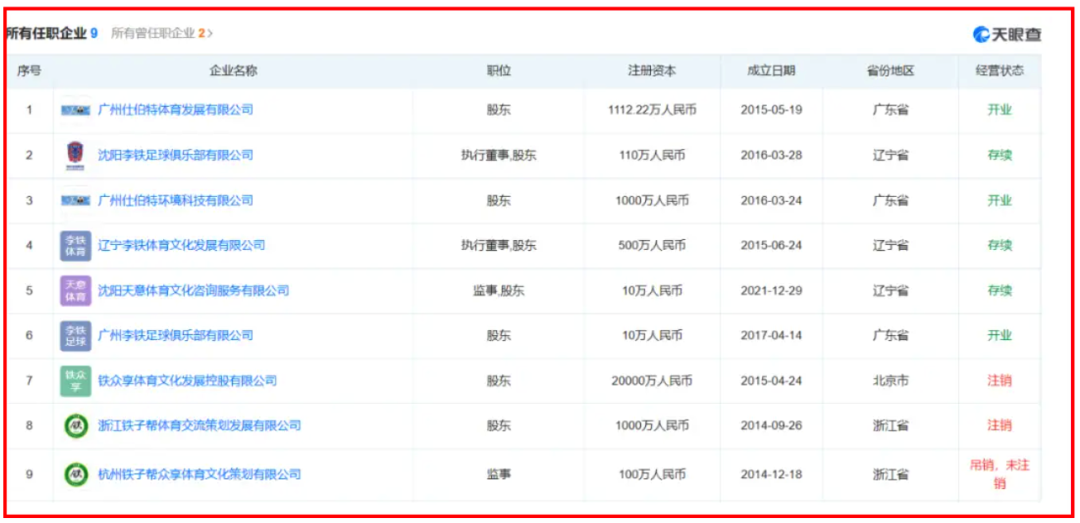Select the date 2021-12-29

click(771, 291)
